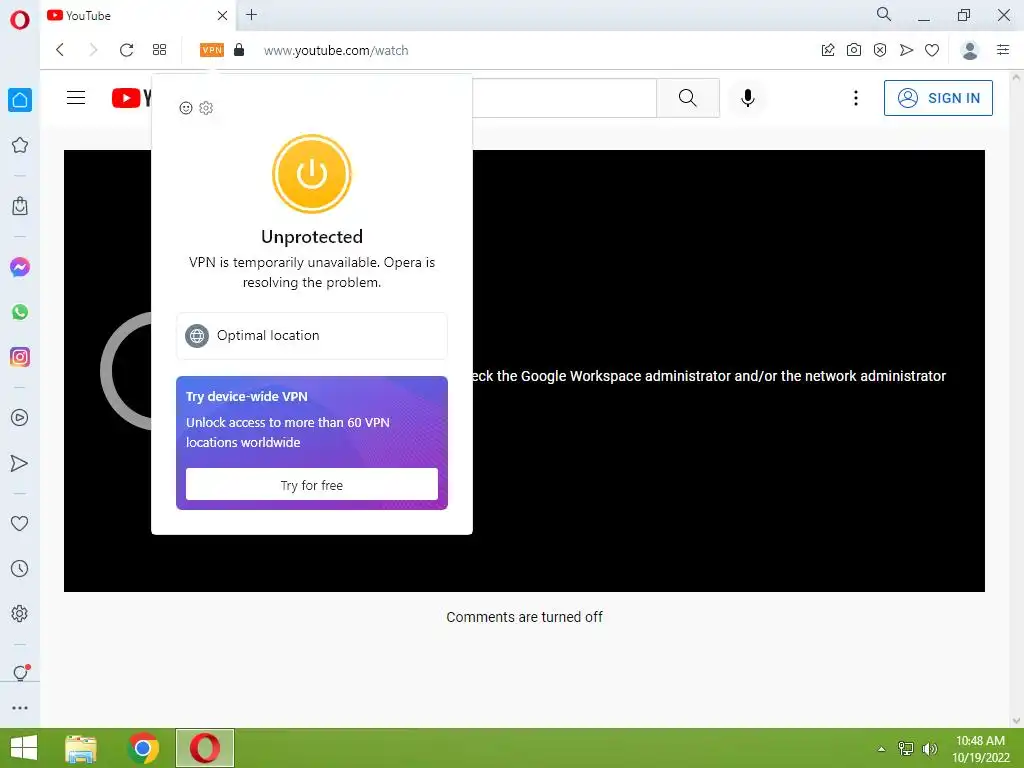Open Shopping bag icon in sidebar
1024x768 pixels.
click(x=20, y=206)
